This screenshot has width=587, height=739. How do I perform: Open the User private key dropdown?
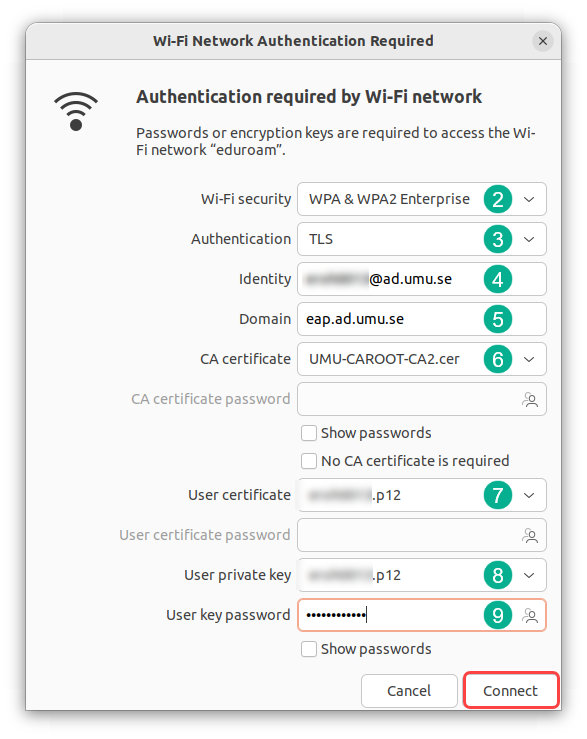422,575
